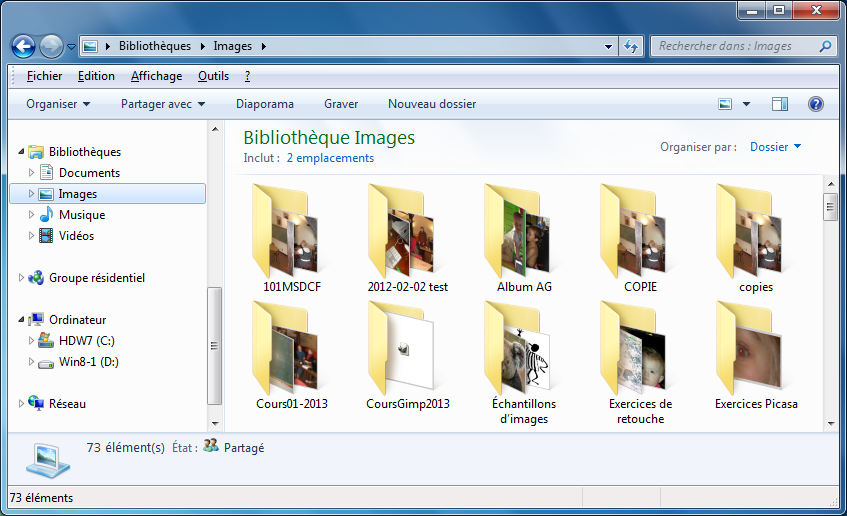Expand the arrow before Bibliothèques in address bar
Screen dimensions: 847x516
[x=107, y=46]
